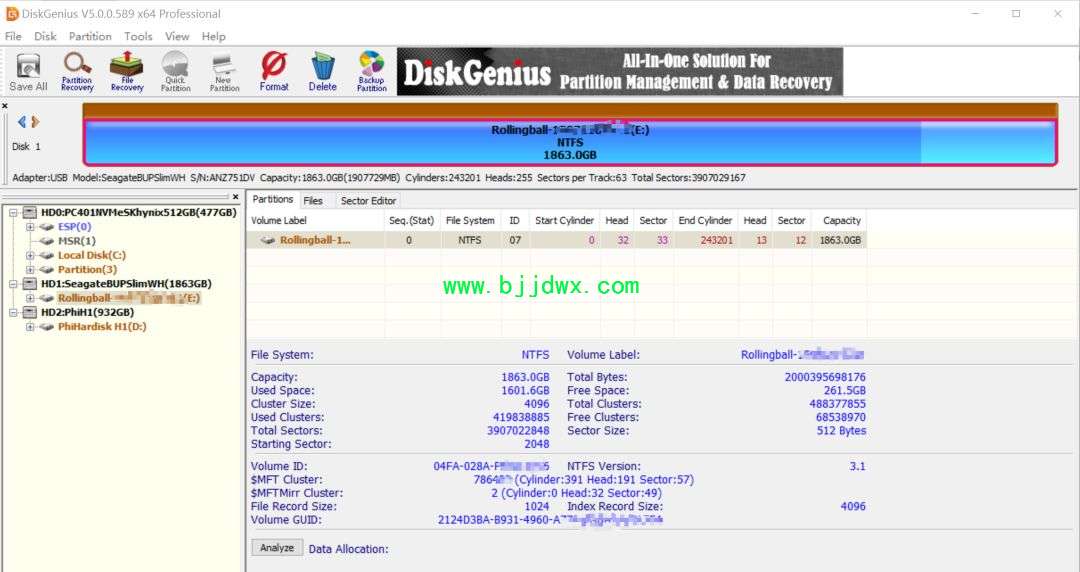Image resolution: width=1080 pixels, height=572 pixels.
Task: Expand the Partition(3) node
Action: coord(30,269)
